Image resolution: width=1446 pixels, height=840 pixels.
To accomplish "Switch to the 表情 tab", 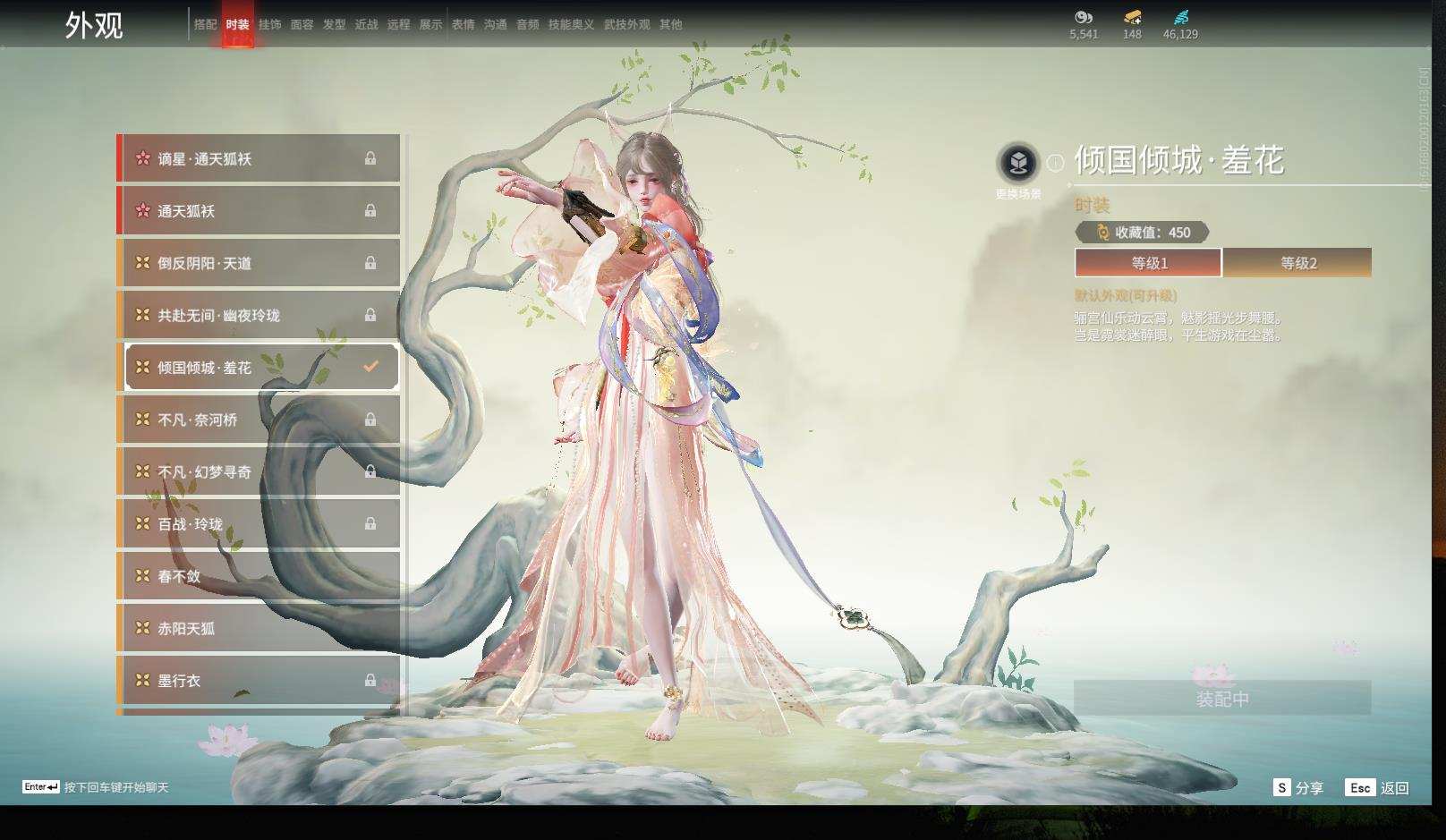I will tap(463, 24).
